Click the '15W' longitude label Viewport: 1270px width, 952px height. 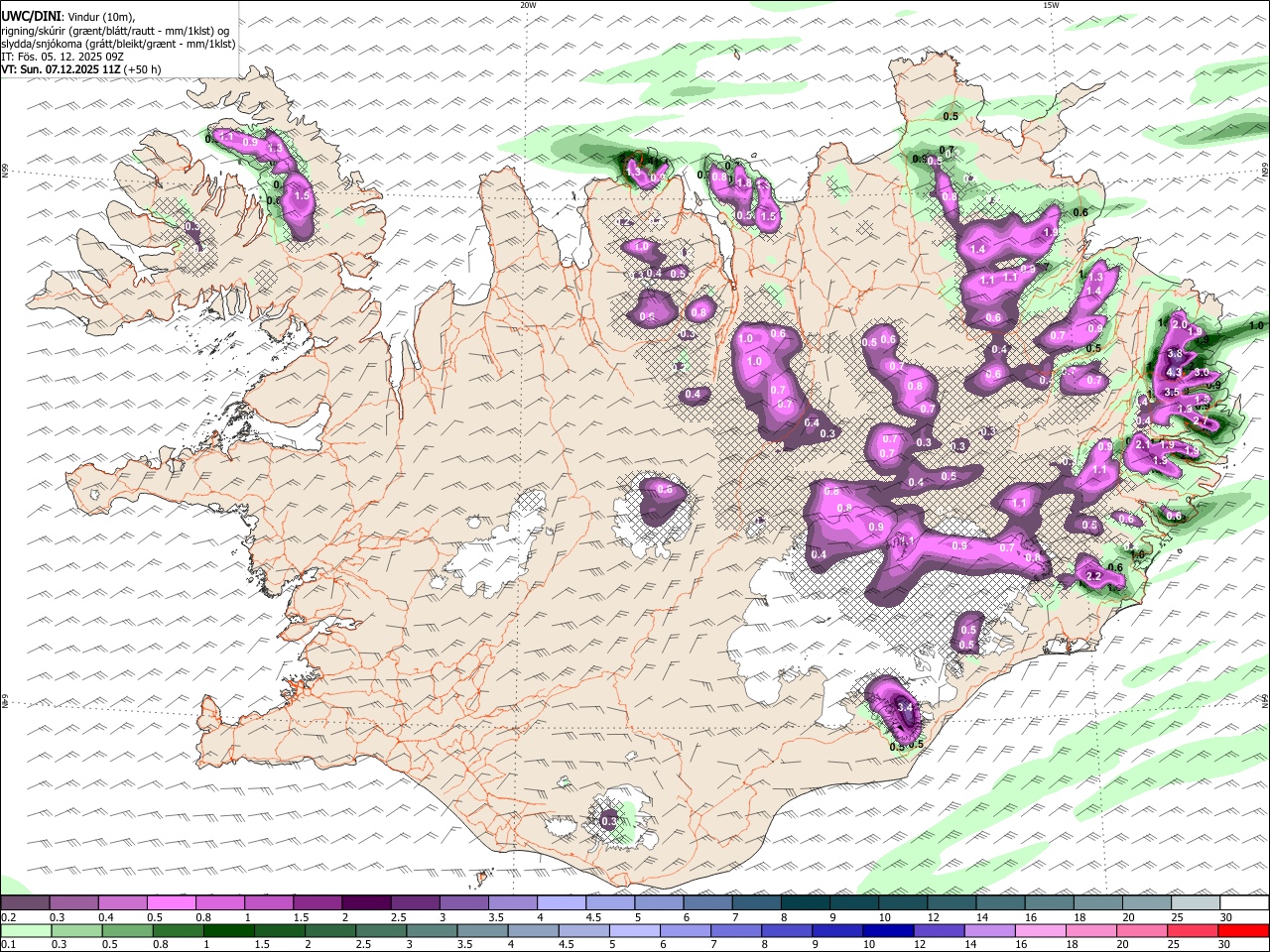(x=1051, y=5)
